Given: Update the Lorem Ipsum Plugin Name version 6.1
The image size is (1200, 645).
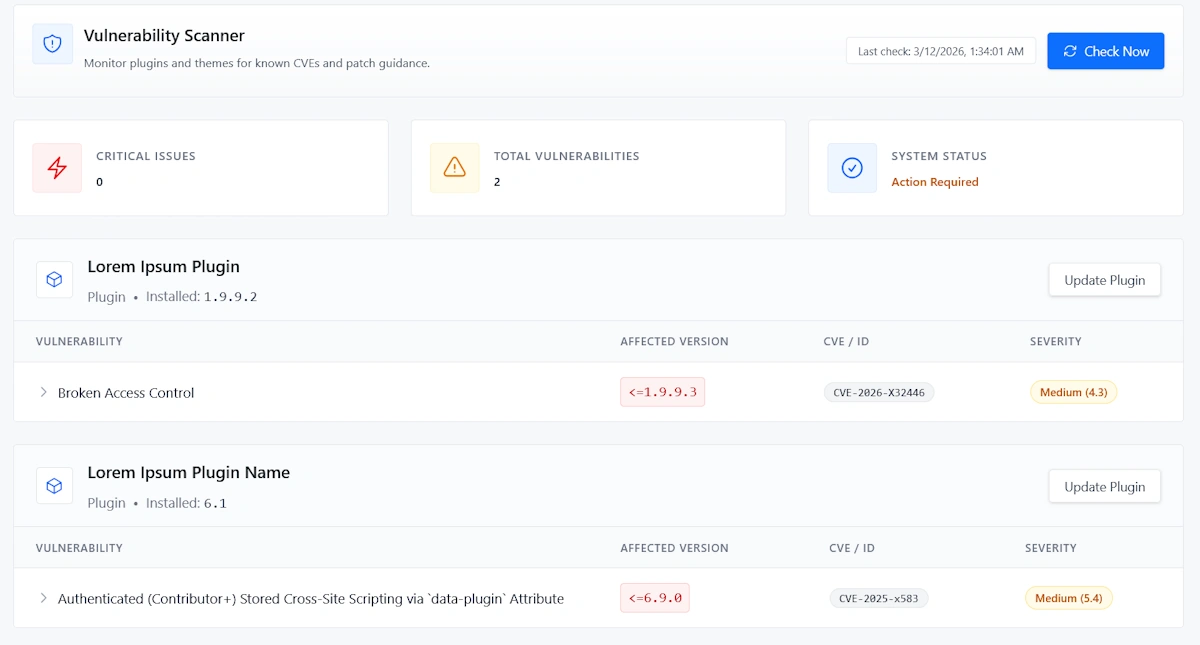Looking at the screenshot, I should click(1105, 487).
